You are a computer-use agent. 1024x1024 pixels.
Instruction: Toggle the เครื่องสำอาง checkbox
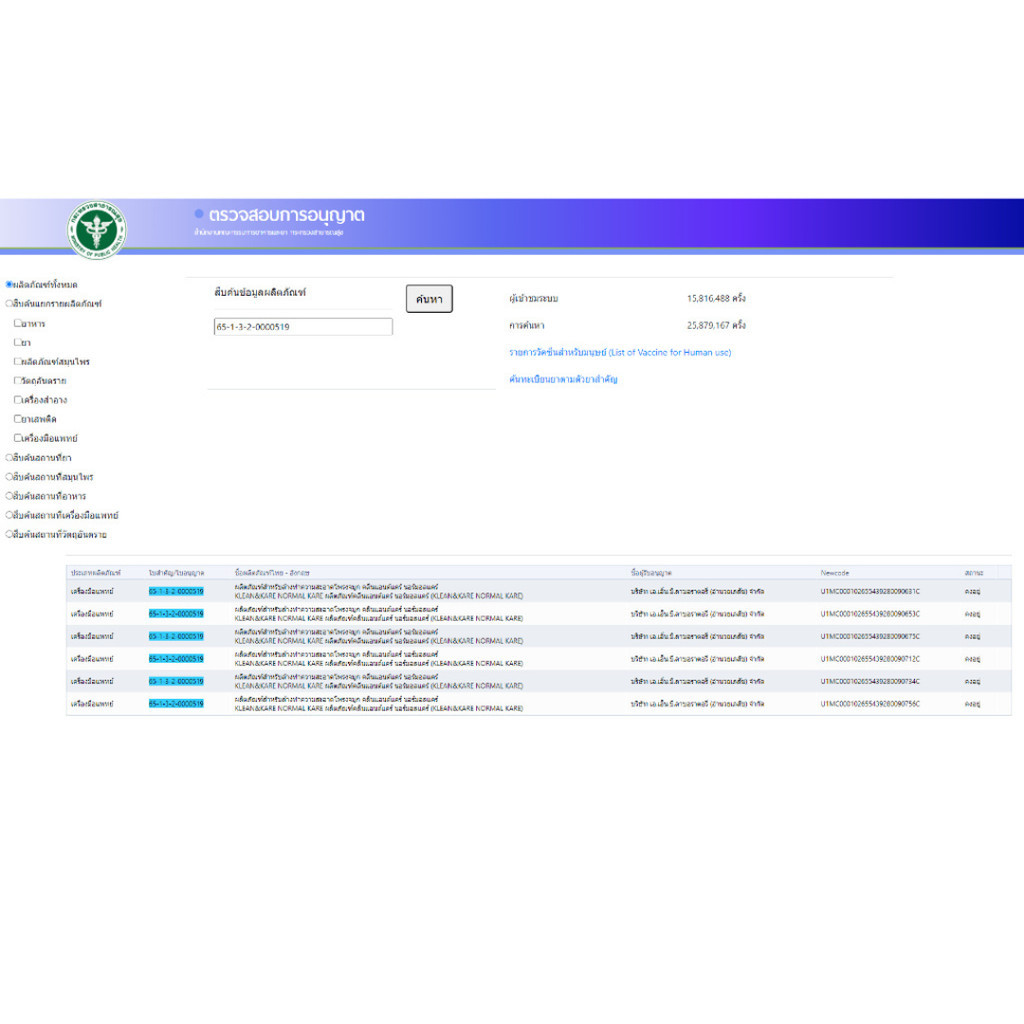pyautogui.click(x=18, y=399)
